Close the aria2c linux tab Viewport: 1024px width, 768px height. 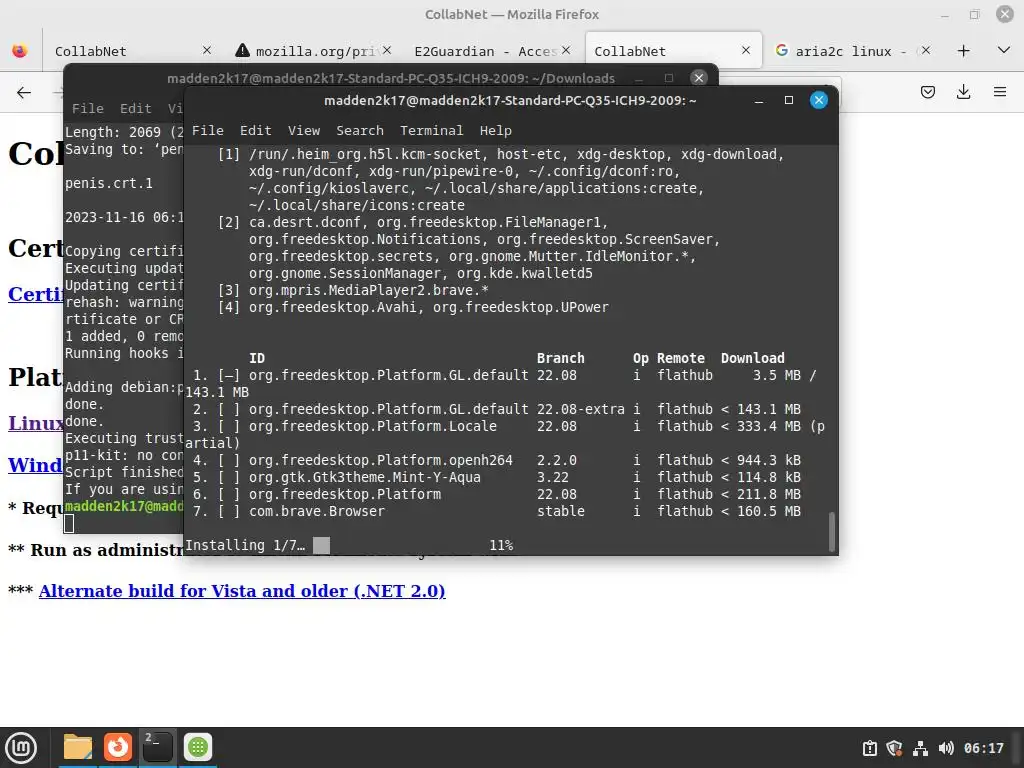click(x=925, y=50)
